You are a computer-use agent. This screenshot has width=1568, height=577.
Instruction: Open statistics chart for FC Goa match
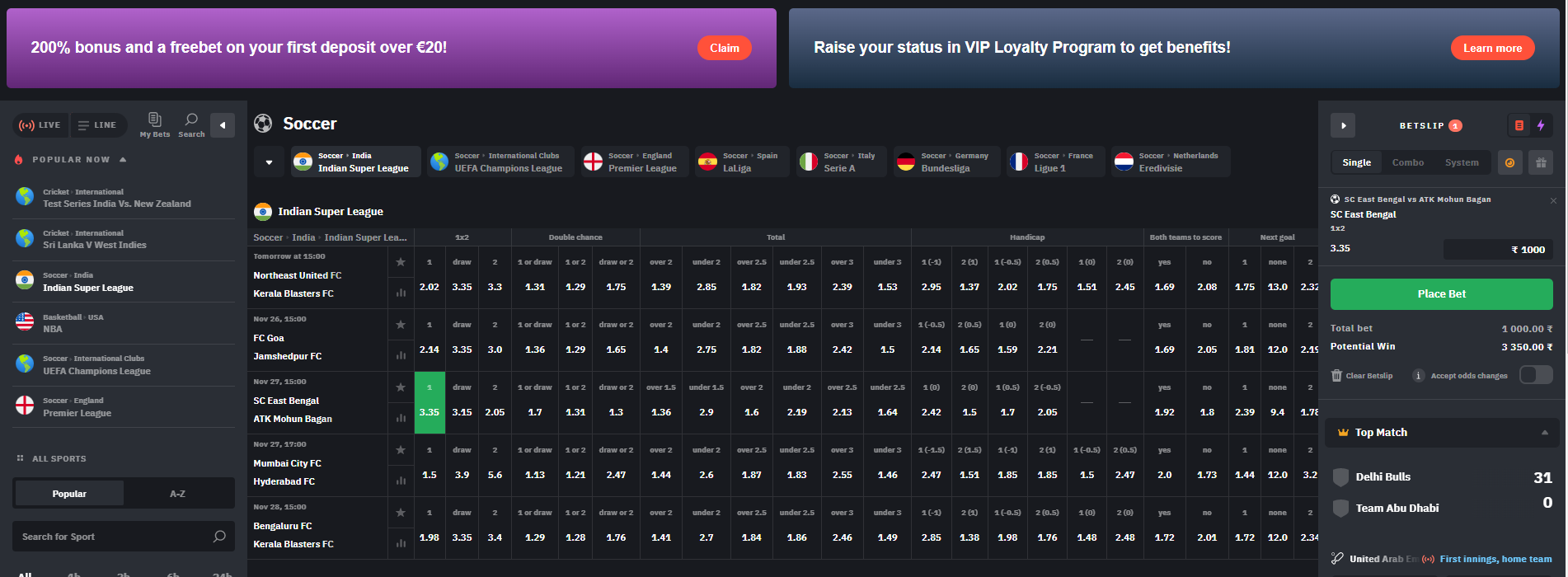click(401, 355)
